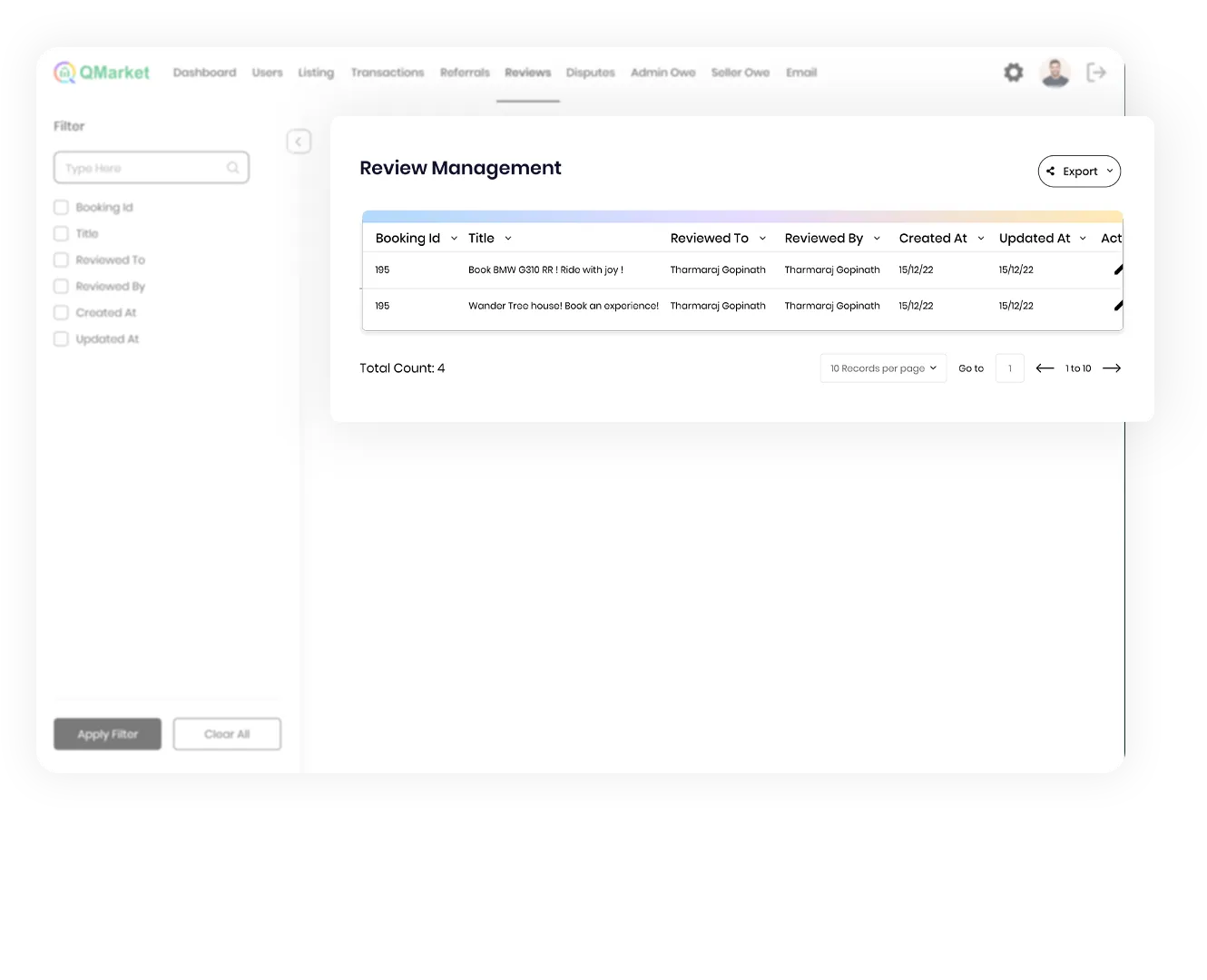The width and height of the screenshot is (1207, 980).
Task: Click the Clear All button
Action: coord(227,734)
